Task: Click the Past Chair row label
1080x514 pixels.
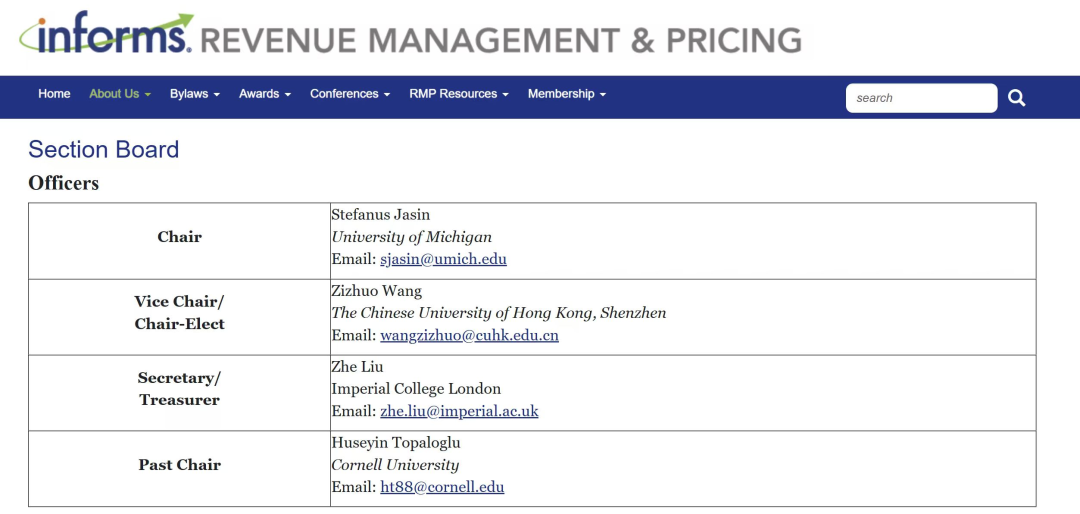Action: click(x=179, y=465)
